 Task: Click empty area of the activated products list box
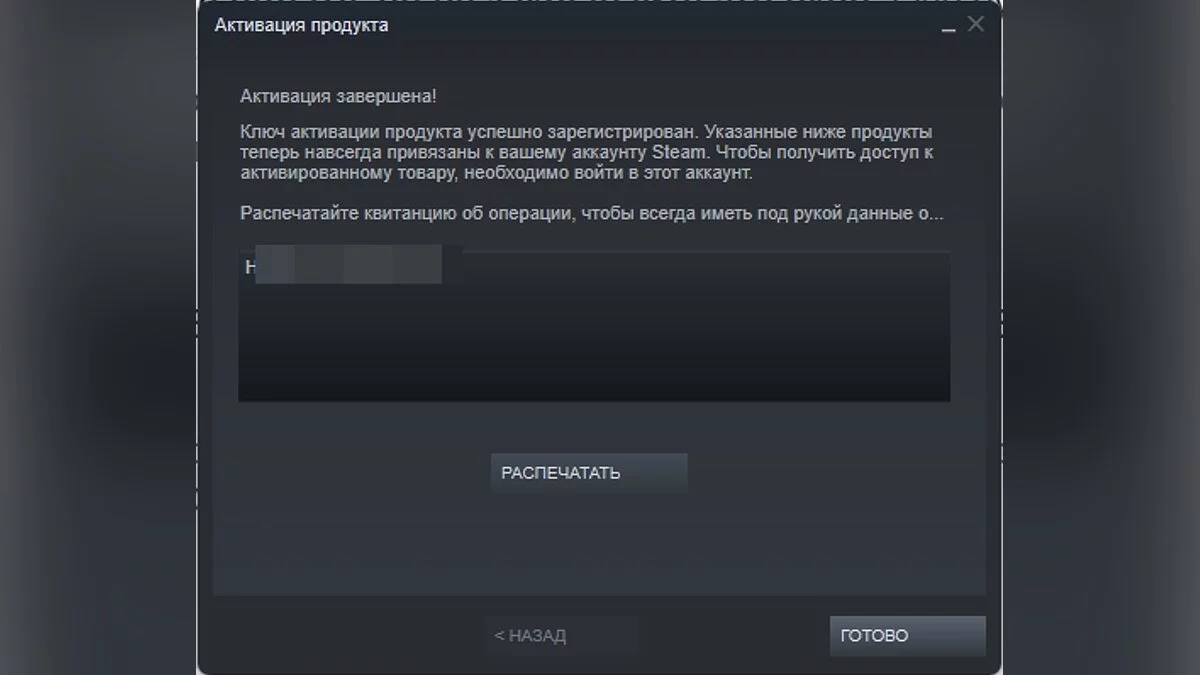click(594, 345)
